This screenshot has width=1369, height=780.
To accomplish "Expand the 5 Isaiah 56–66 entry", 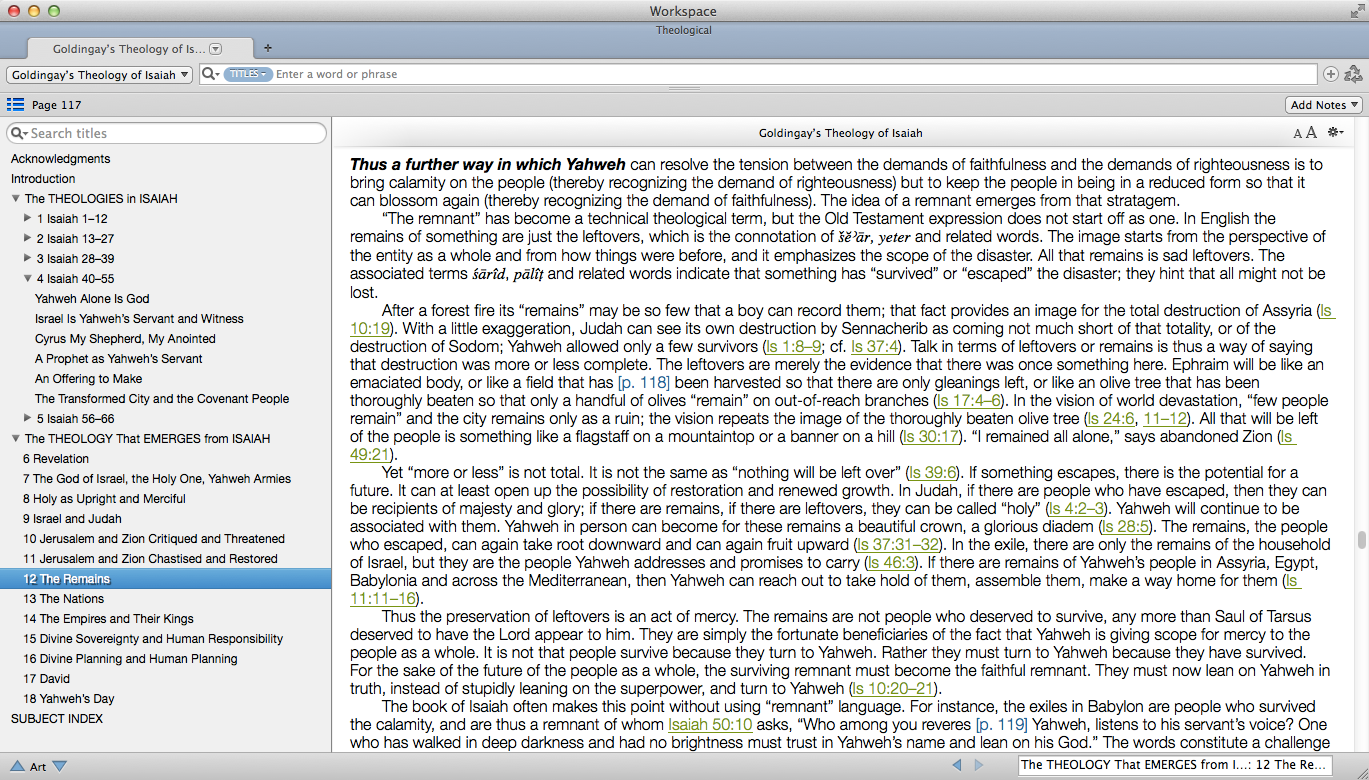I will pyautogui.click(x=27, y=419).
